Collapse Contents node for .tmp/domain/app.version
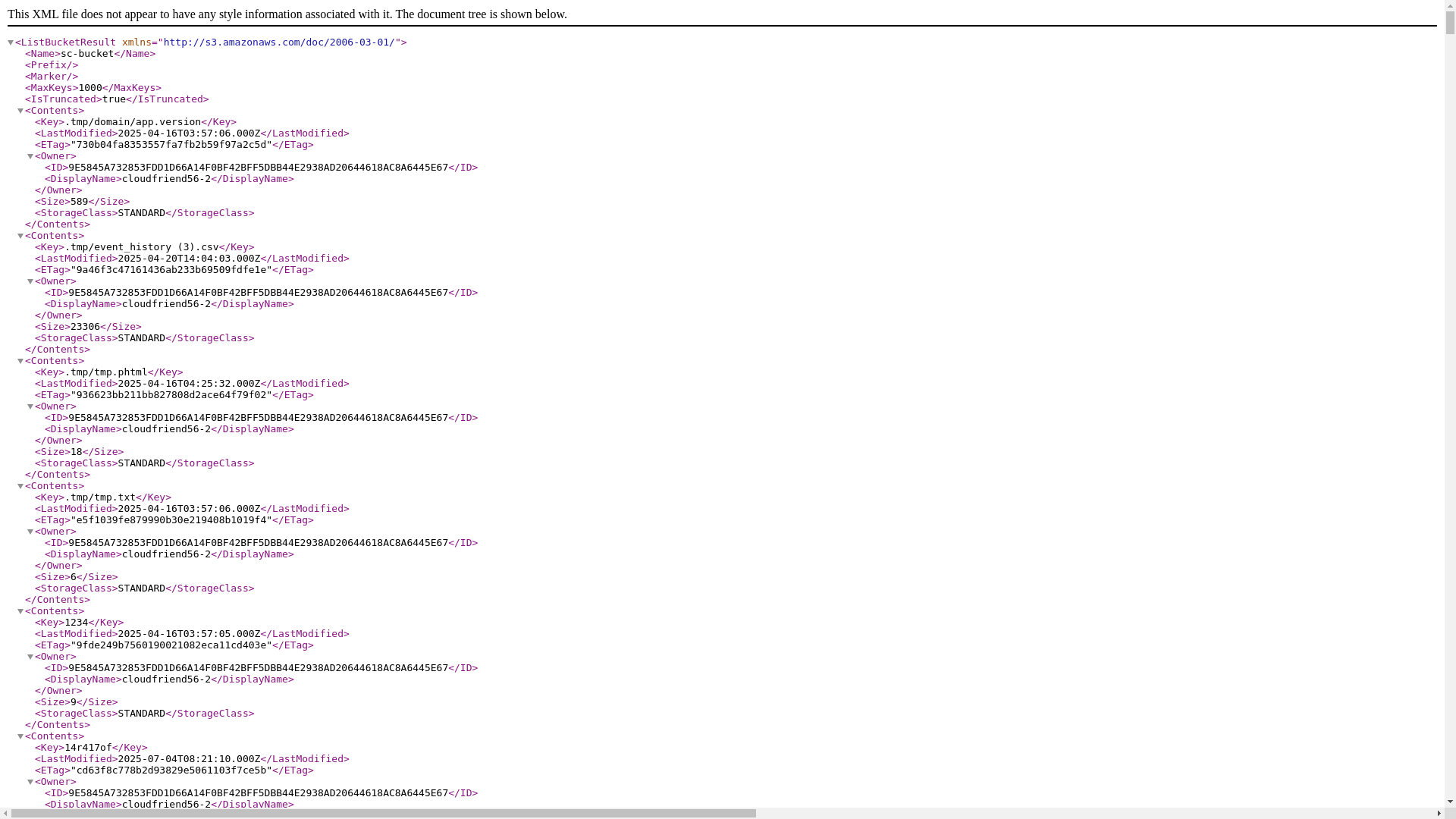The height and width of the screenshot is (819, 1456). tap(20, 111)
